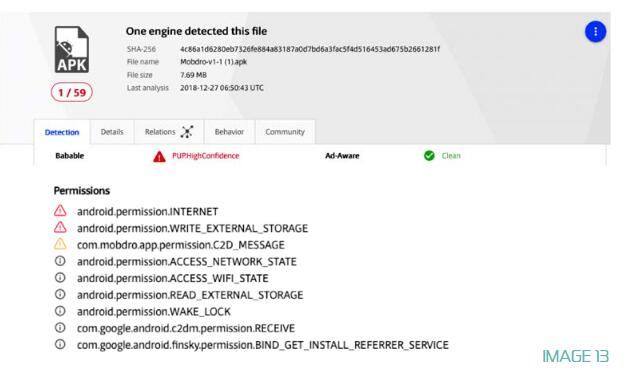Click info icon beside BIND_GET_INSTALL_REFERRER_SERVICE
This screenshot has height=386, width=633.
point(60,344)
